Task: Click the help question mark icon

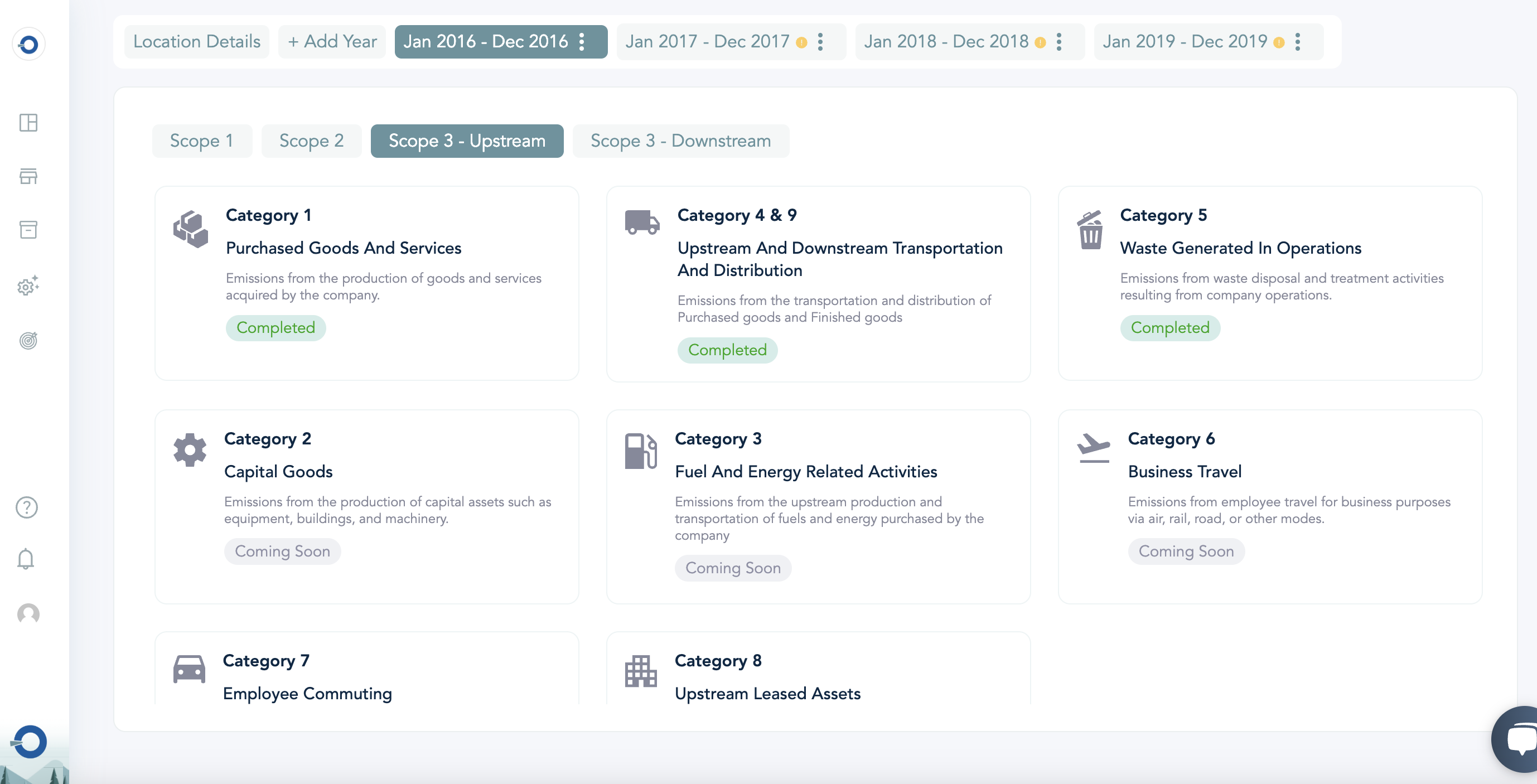Action: tap(27, 507)
